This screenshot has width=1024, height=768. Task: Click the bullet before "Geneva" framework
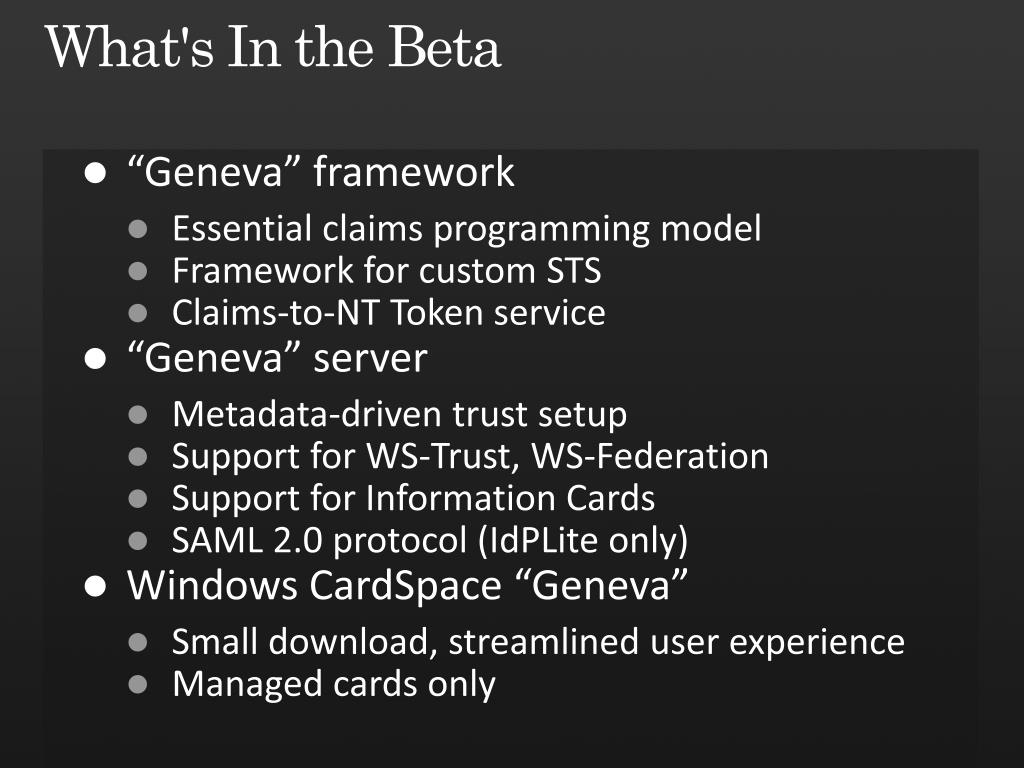pyautogui.click(x=95, y=173)
